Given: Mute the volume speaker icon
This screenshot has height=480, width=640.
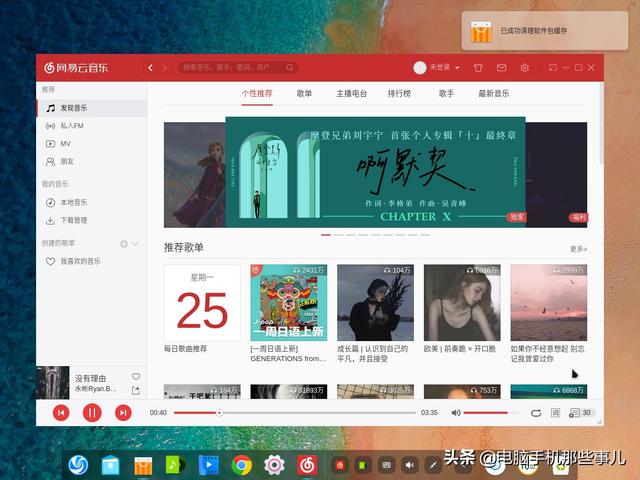Looking at the screenshot, I should [x=455, y=412].
